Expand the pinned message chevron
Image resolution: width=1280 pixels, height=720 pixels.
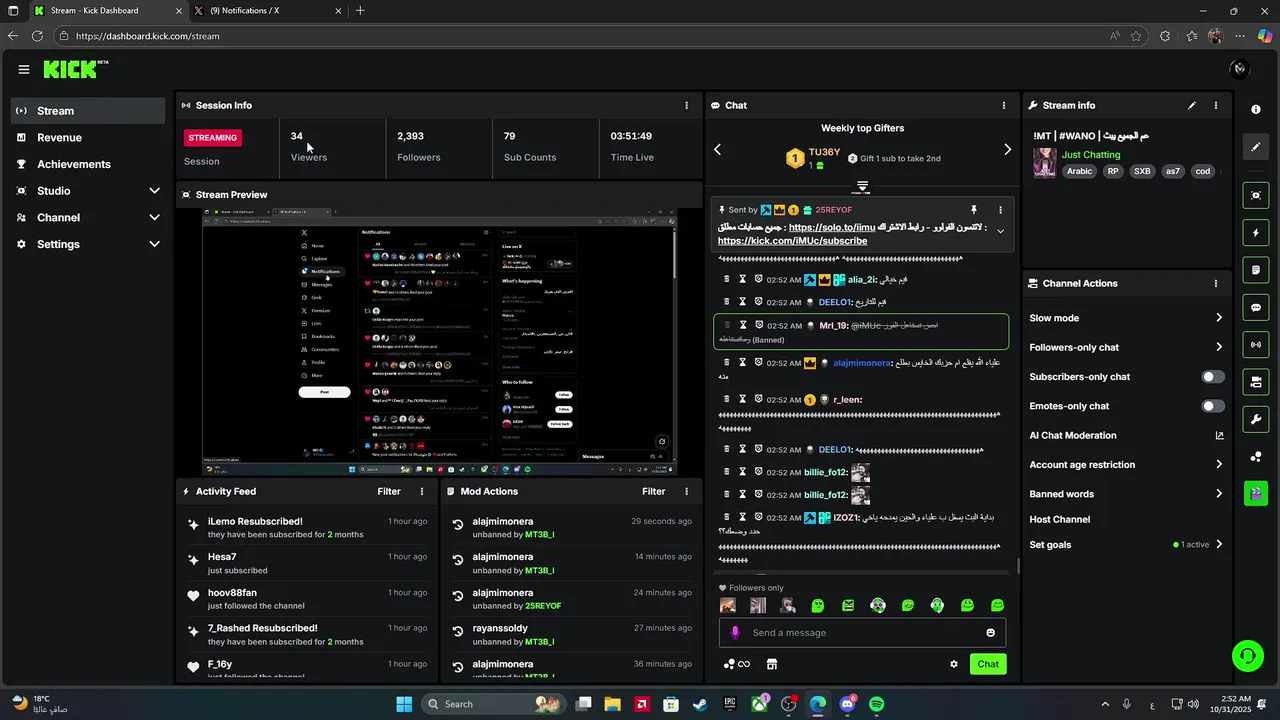pos(1000,232)
